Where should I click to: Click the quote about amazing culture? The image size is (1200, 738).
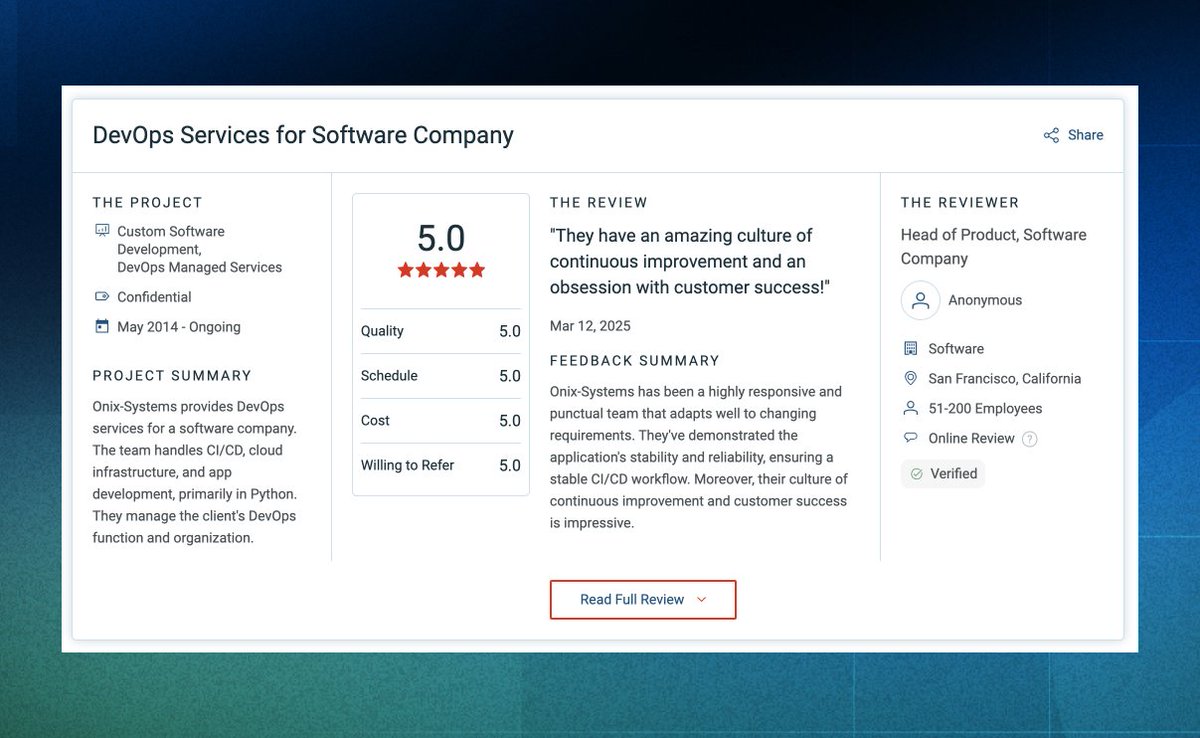point(690,262)
